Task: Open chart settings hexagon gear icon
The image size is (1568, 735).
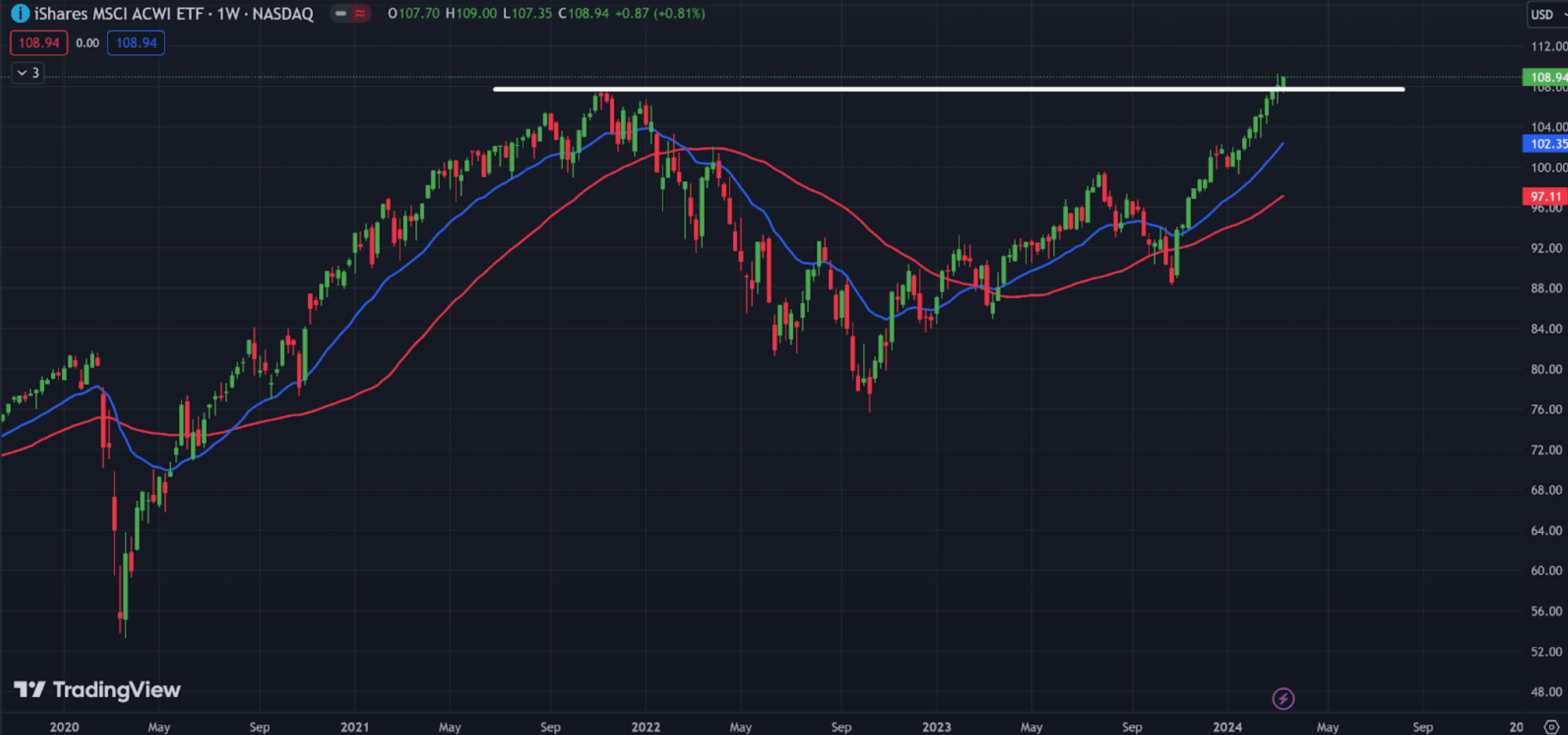Action: click(1552, 726)
